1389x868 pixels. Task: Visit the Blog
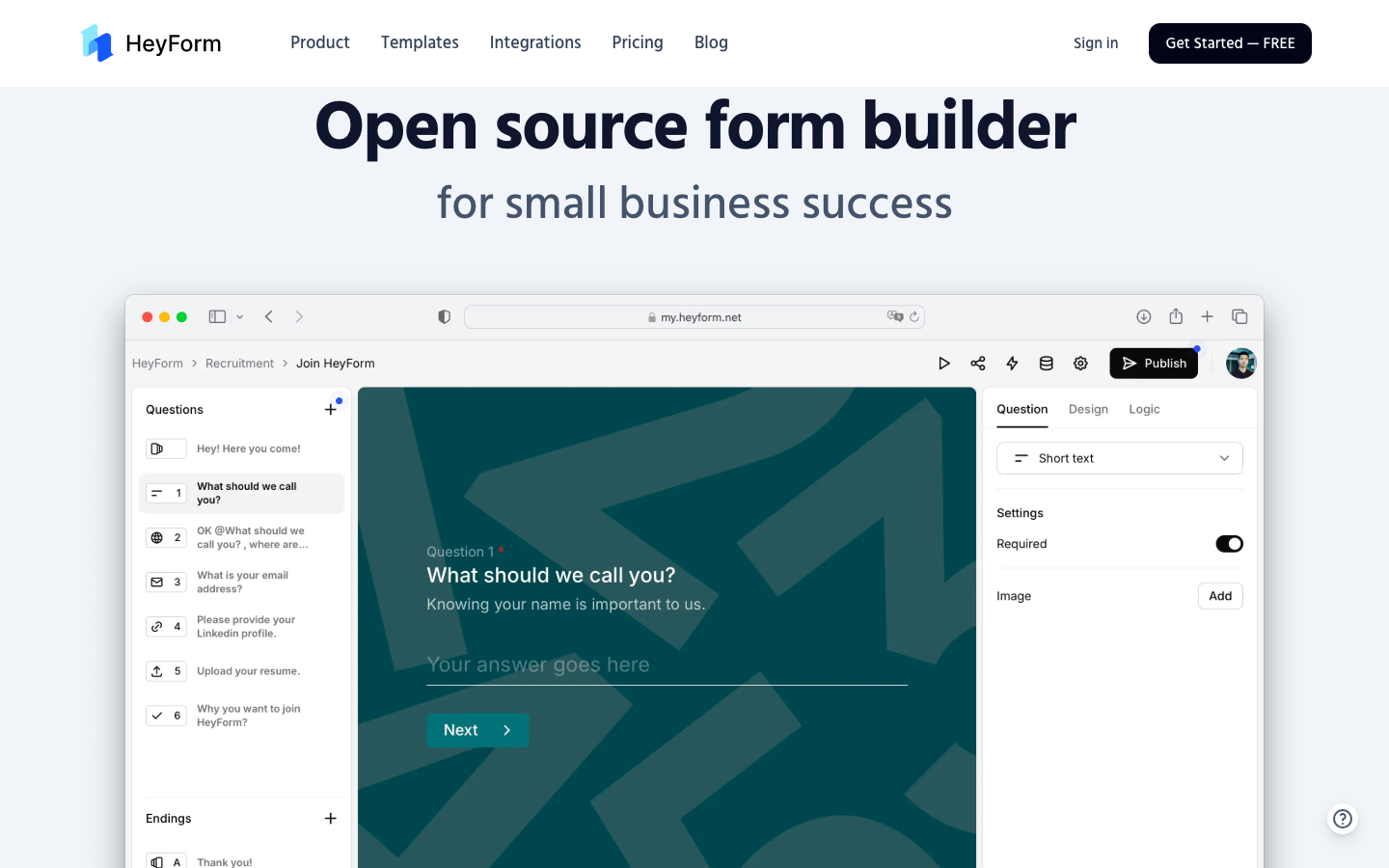711,42
